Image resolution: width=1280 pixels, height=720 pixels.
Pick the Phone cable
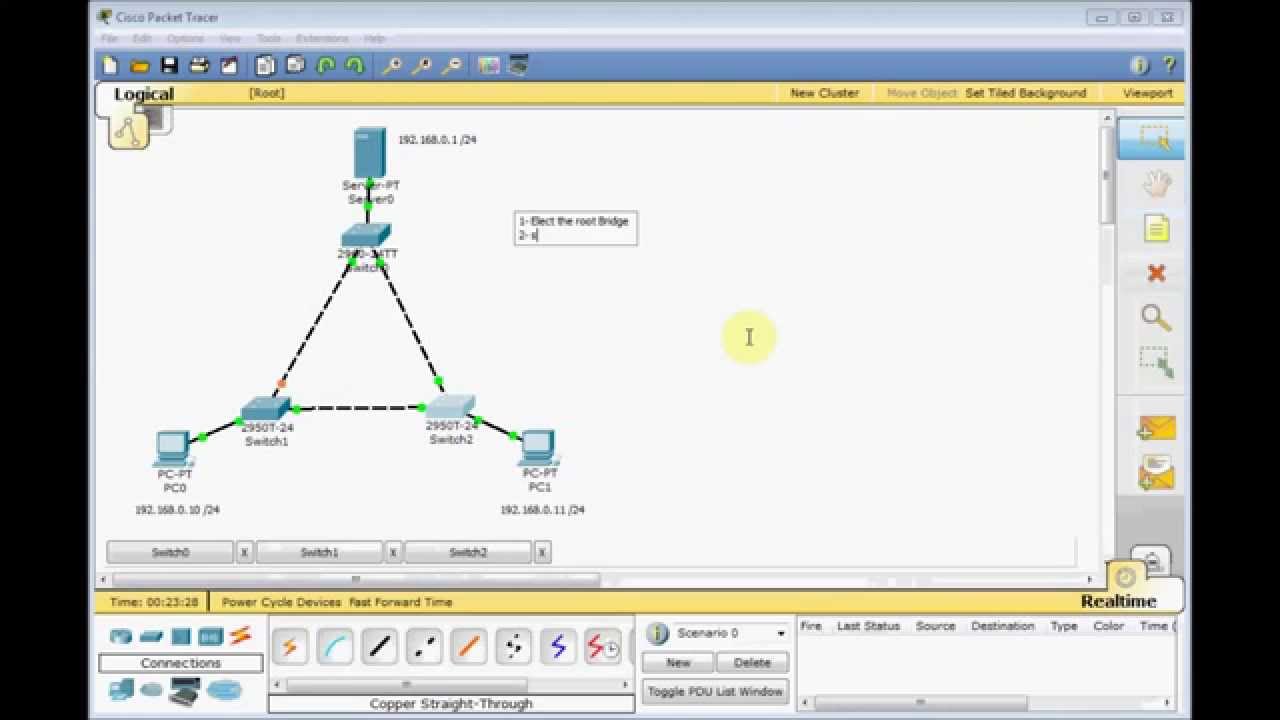point(514,647)
